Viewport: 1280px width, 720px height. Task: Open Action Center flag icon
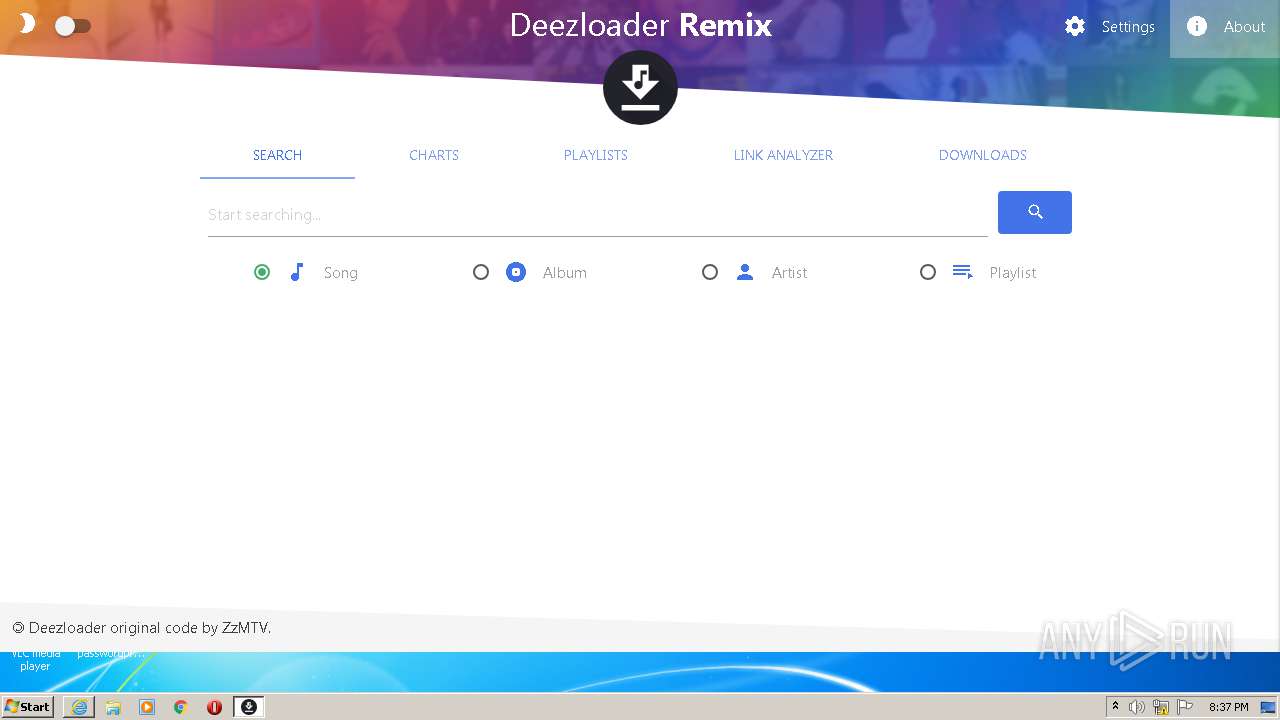pyautogui.click(x=1185, y=707)
